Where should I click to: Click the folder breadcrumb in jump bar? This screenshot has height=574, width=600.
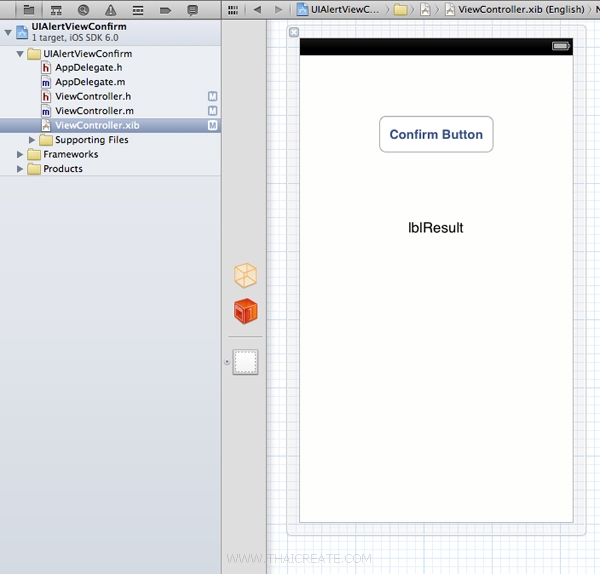coord(400,10)
